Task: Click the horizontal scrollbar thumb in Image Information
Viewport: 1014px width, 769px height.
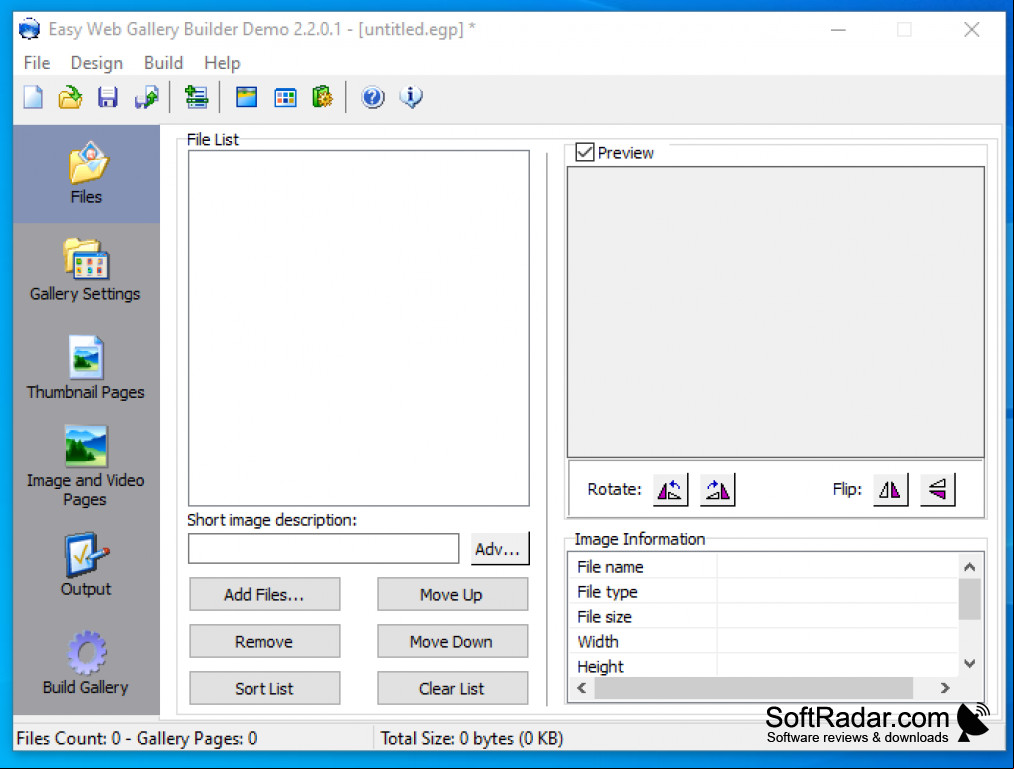Action: tap(753, 688)
